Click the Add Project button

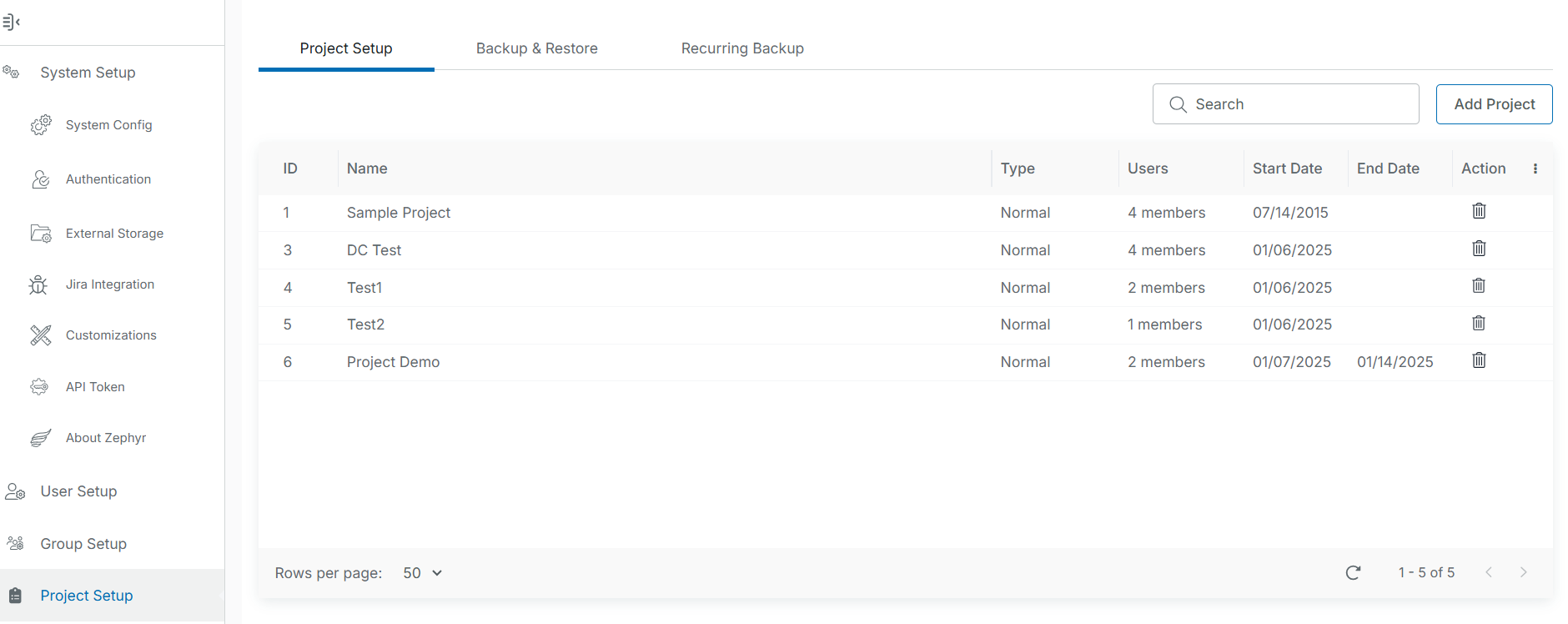coord(1494,104)
